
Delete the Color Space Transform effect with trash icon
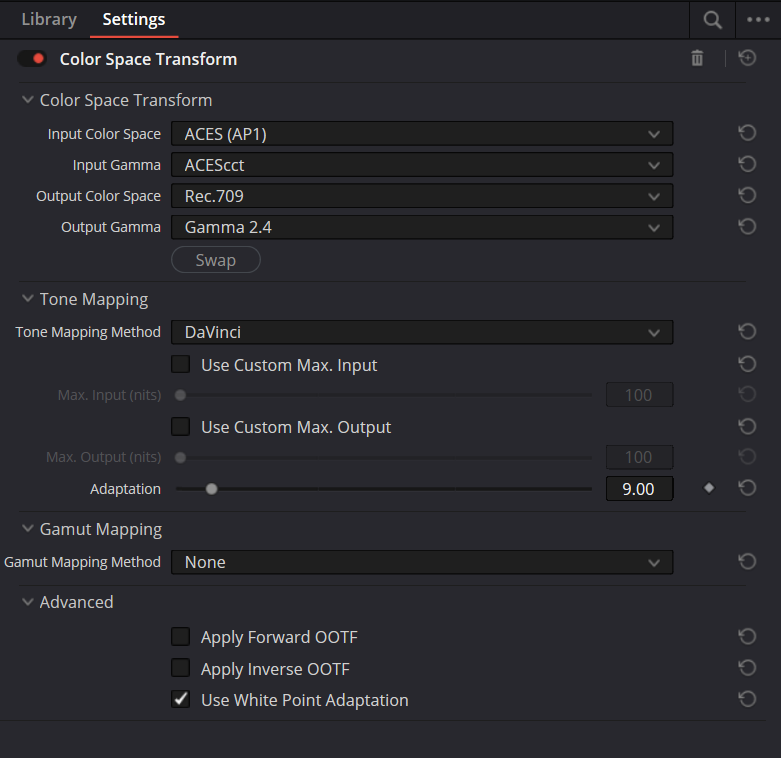(697, 58)
